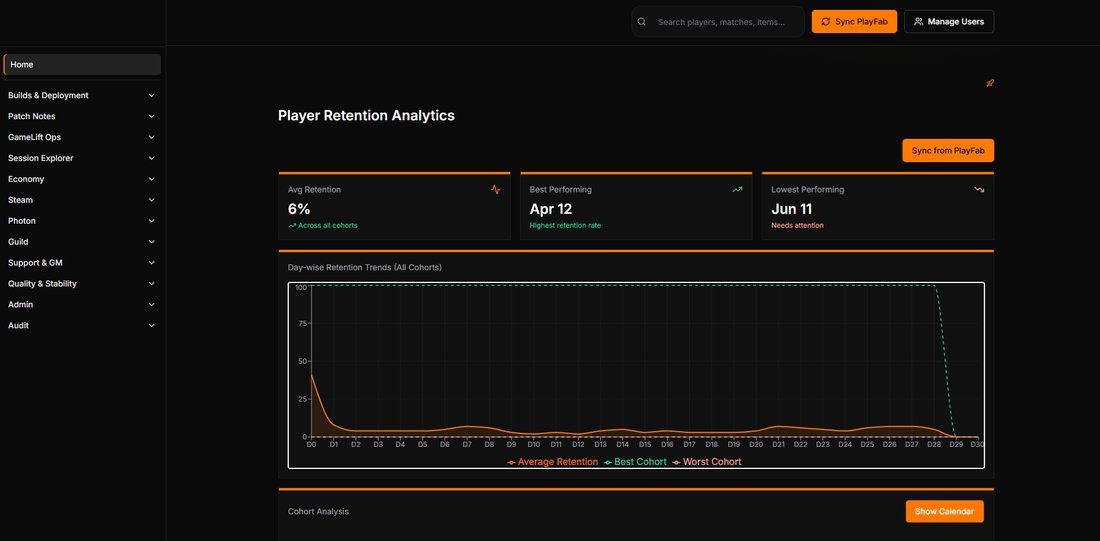The image size is (1100, 541).
Task: Click the Jun 11 lowest performing value
Action: 791,209
